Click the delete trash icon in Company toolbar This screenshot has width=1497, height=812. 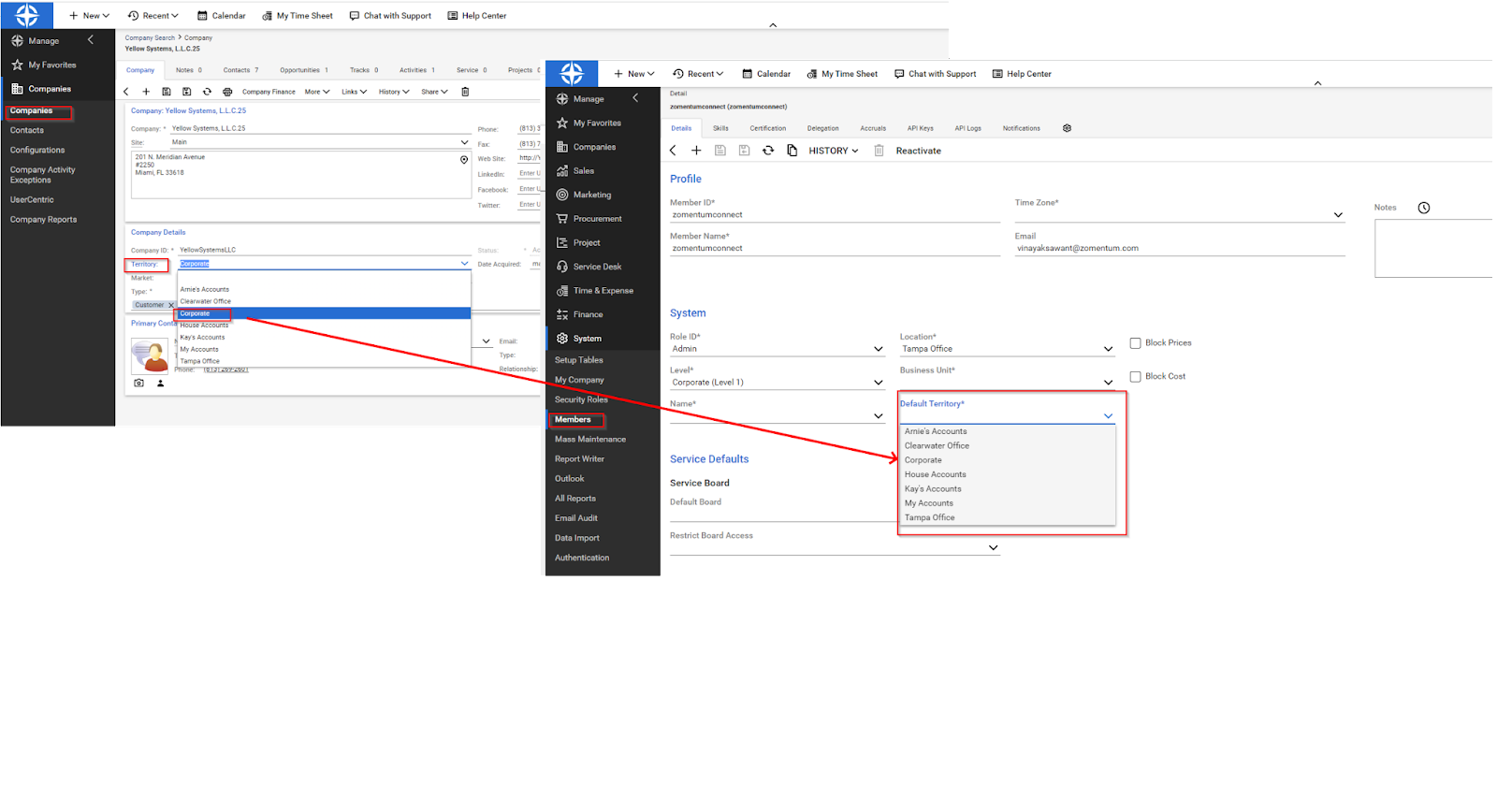point(465,92)
